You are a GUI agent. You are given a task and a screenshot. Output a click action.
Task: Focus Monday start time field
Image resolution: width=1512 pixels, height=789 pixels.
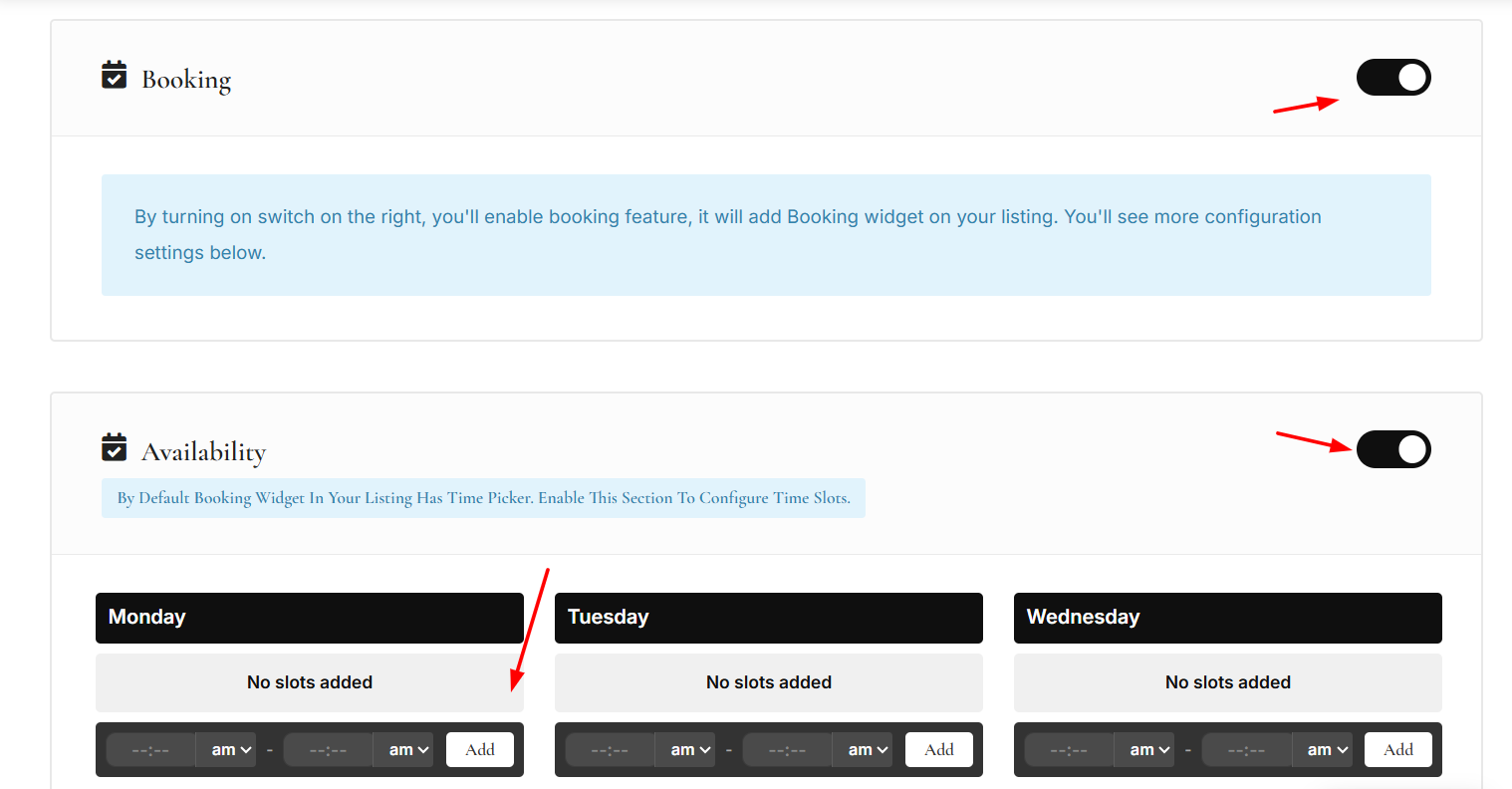(151, 750)
